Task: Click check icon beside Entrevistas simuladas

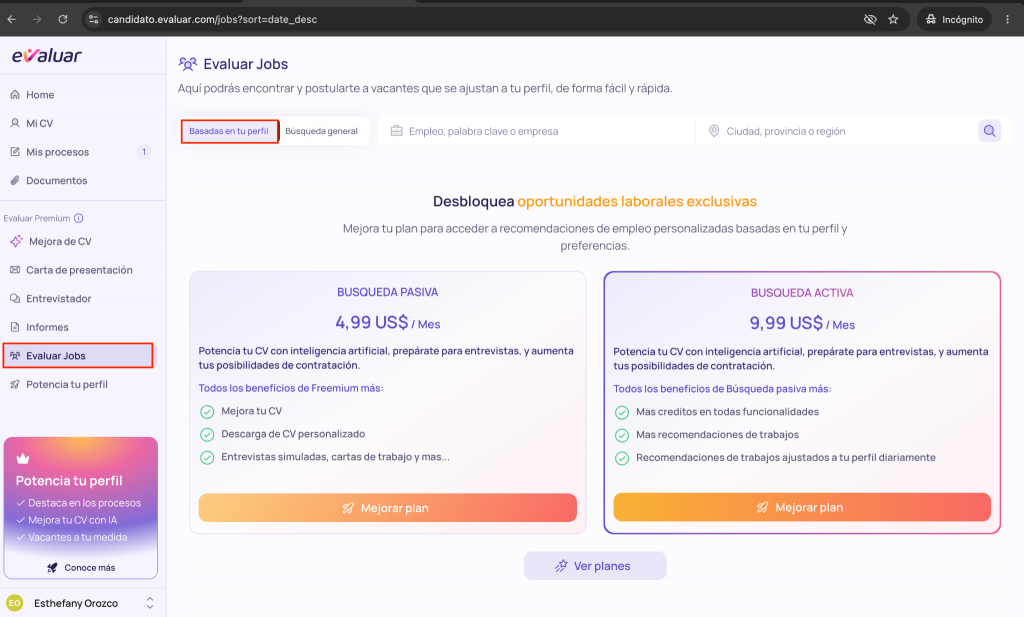Action: 207,458
